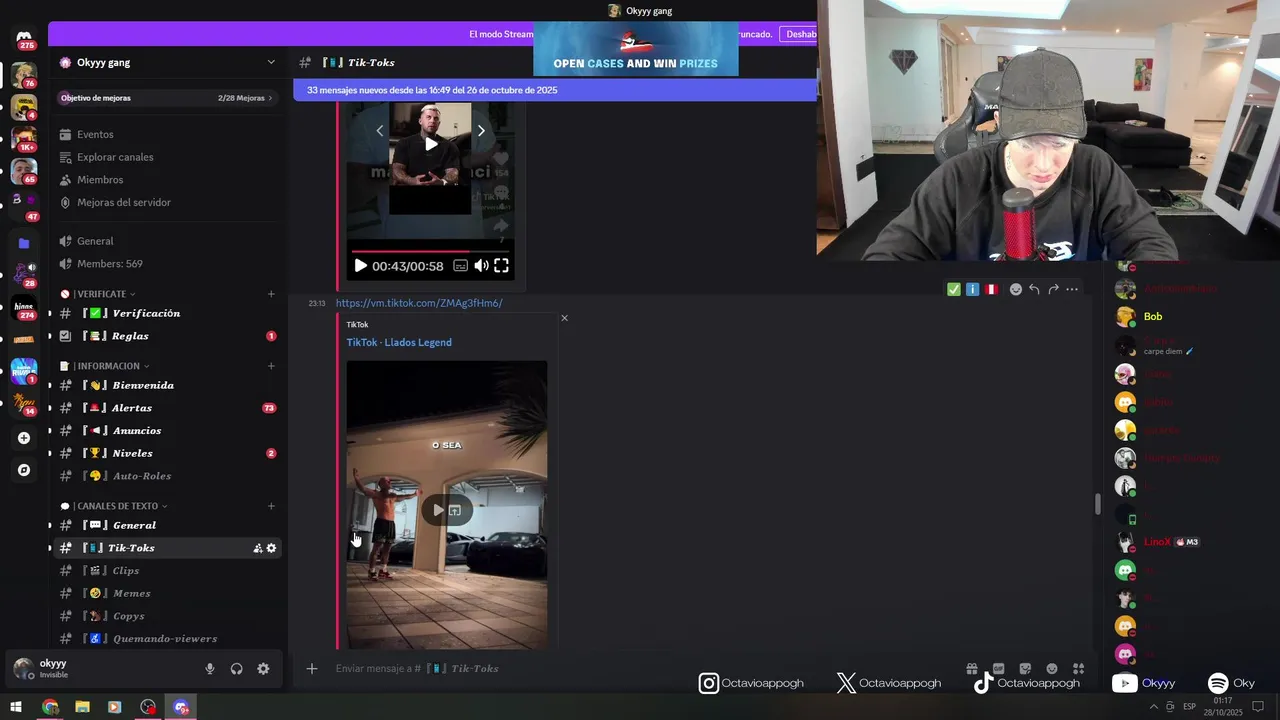Add channel to VERIFICATE category

(271, 294)
